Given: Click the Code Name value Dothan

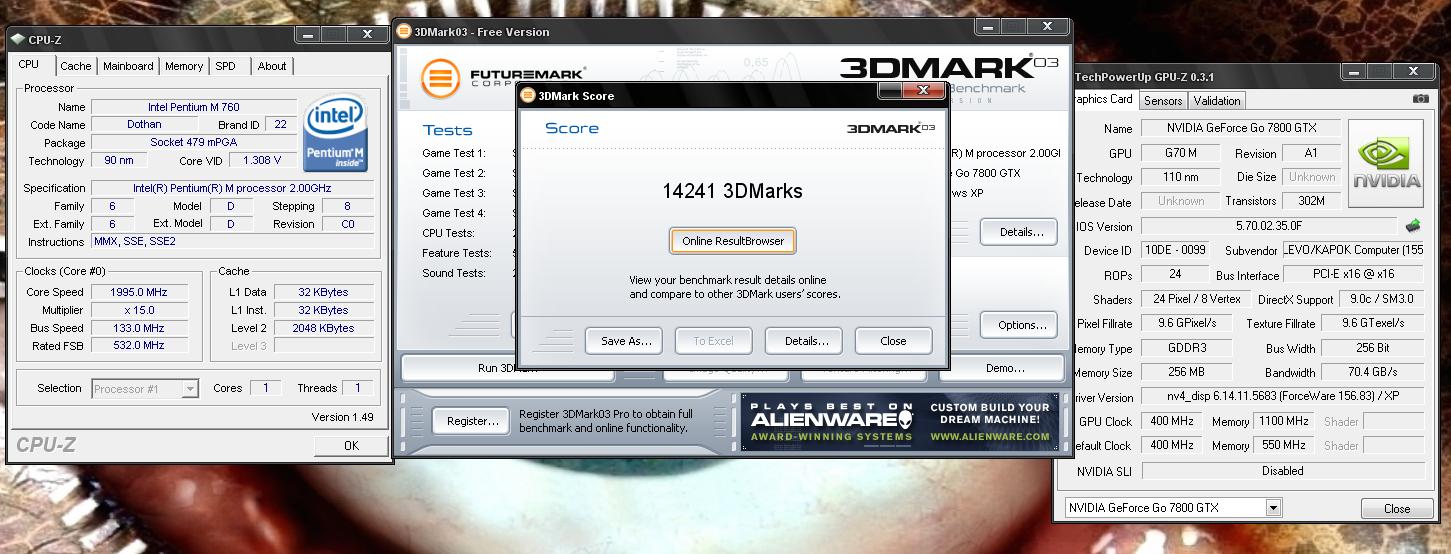Looking at the screenshot, I should [x=147, y=125].
